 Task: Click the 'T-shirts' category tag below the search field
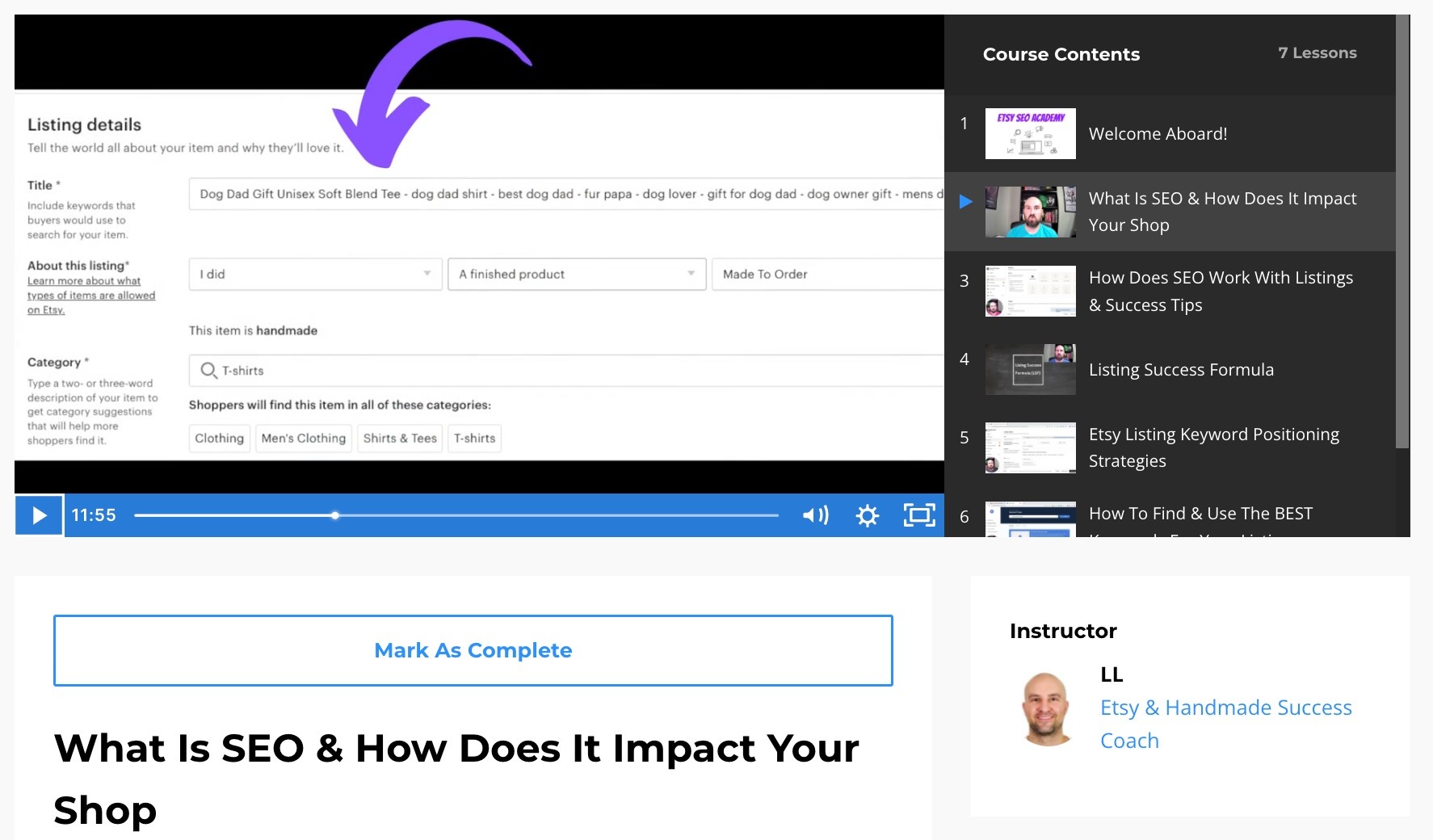474,439
